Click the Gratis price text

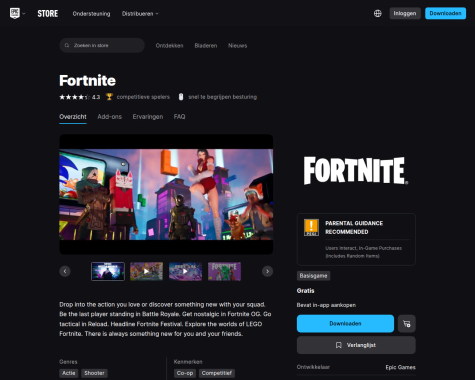[x=305, y=291]
